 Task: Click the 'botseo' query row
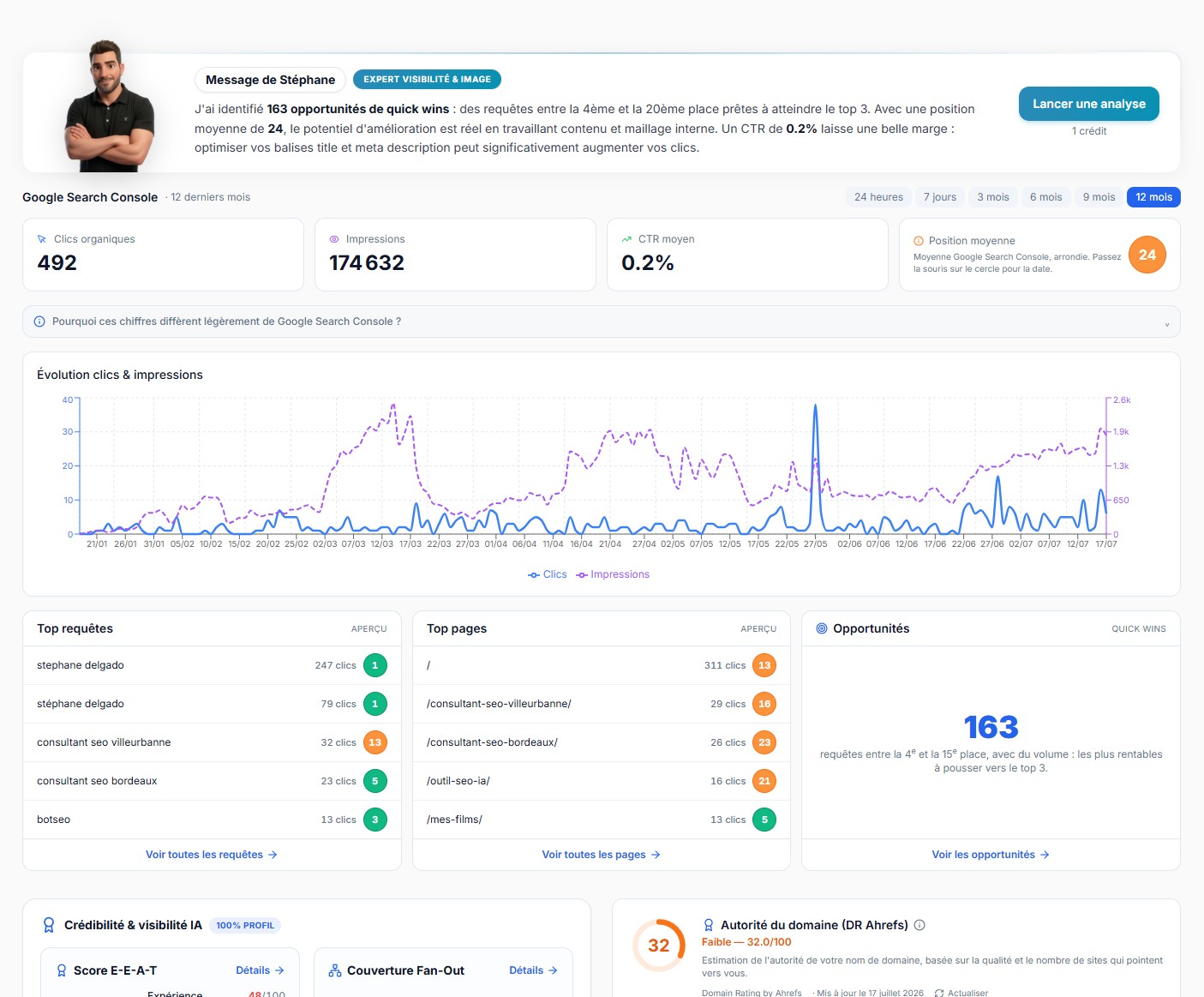[x=212, y=820]
